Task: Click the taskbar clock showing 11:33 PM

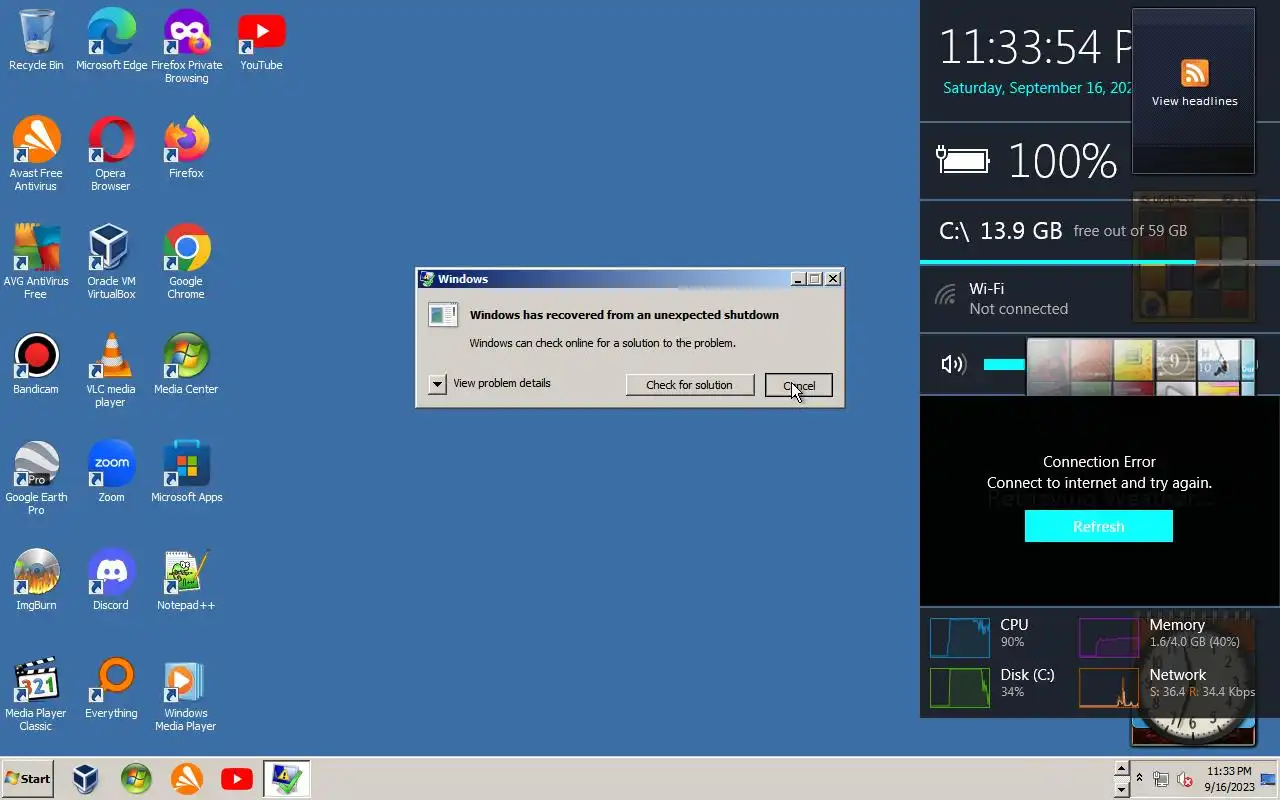Action: (x=1229, y=779)
